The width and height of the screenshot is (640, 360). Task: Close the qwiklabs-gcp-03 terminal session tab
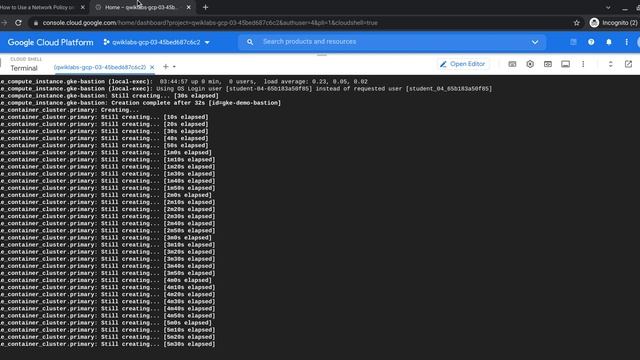[x=152, y=67]
